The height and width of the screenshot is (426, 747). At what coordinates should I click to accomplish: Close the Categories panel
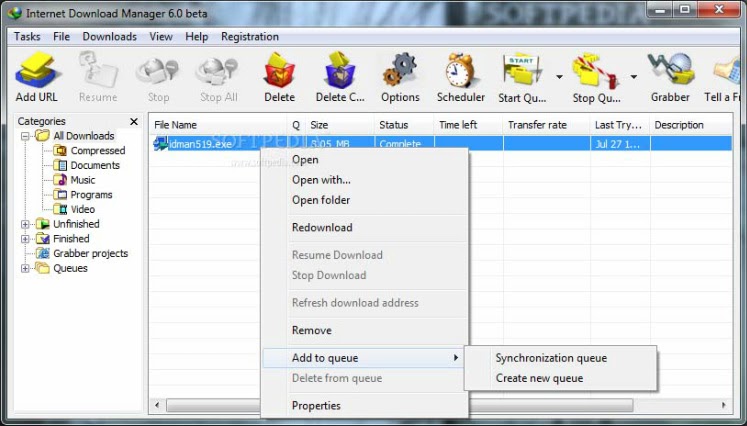(x=134, y=122)
